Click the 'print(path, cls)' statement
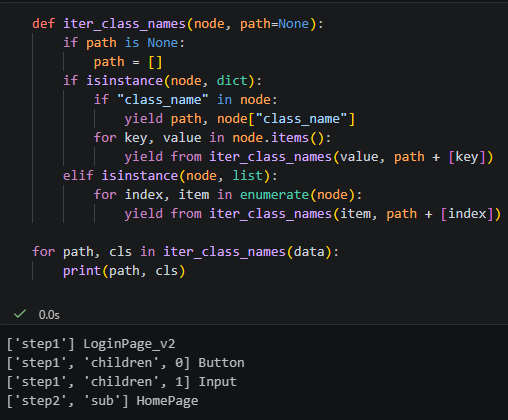The image size is (508, 420). 124,271
